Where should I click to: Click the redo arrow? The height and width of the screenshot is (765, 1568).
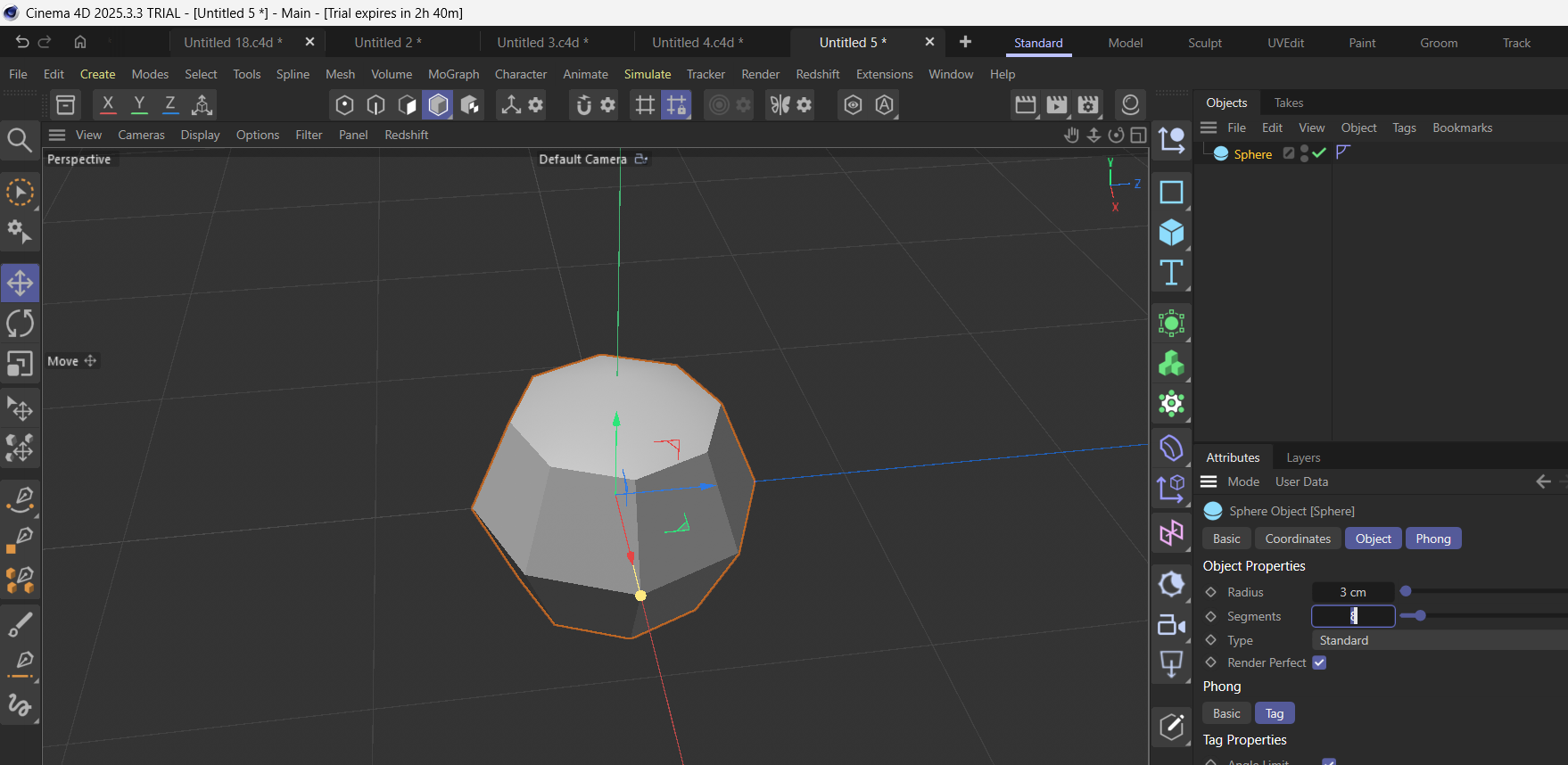click(45, 42)
